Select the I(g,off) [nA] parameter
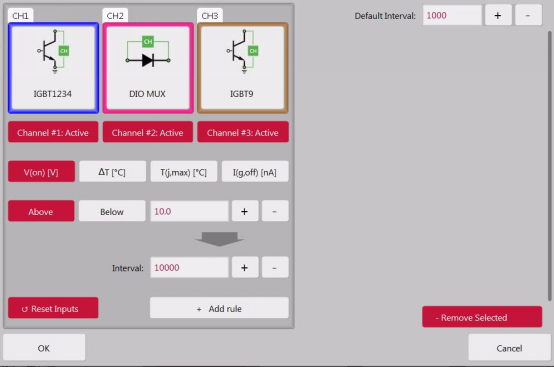The image size is (554, 367). point(255,172)
